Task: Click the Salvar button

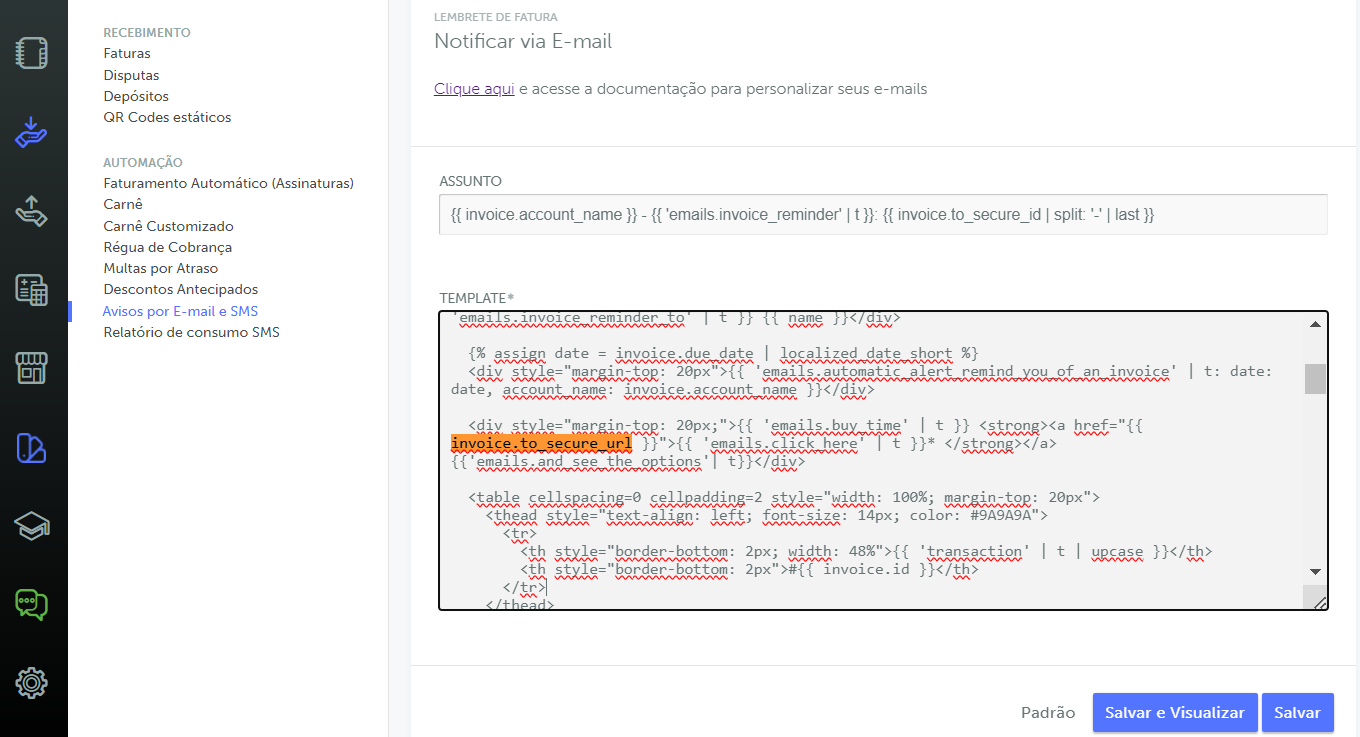Action: coord(1297,713)
